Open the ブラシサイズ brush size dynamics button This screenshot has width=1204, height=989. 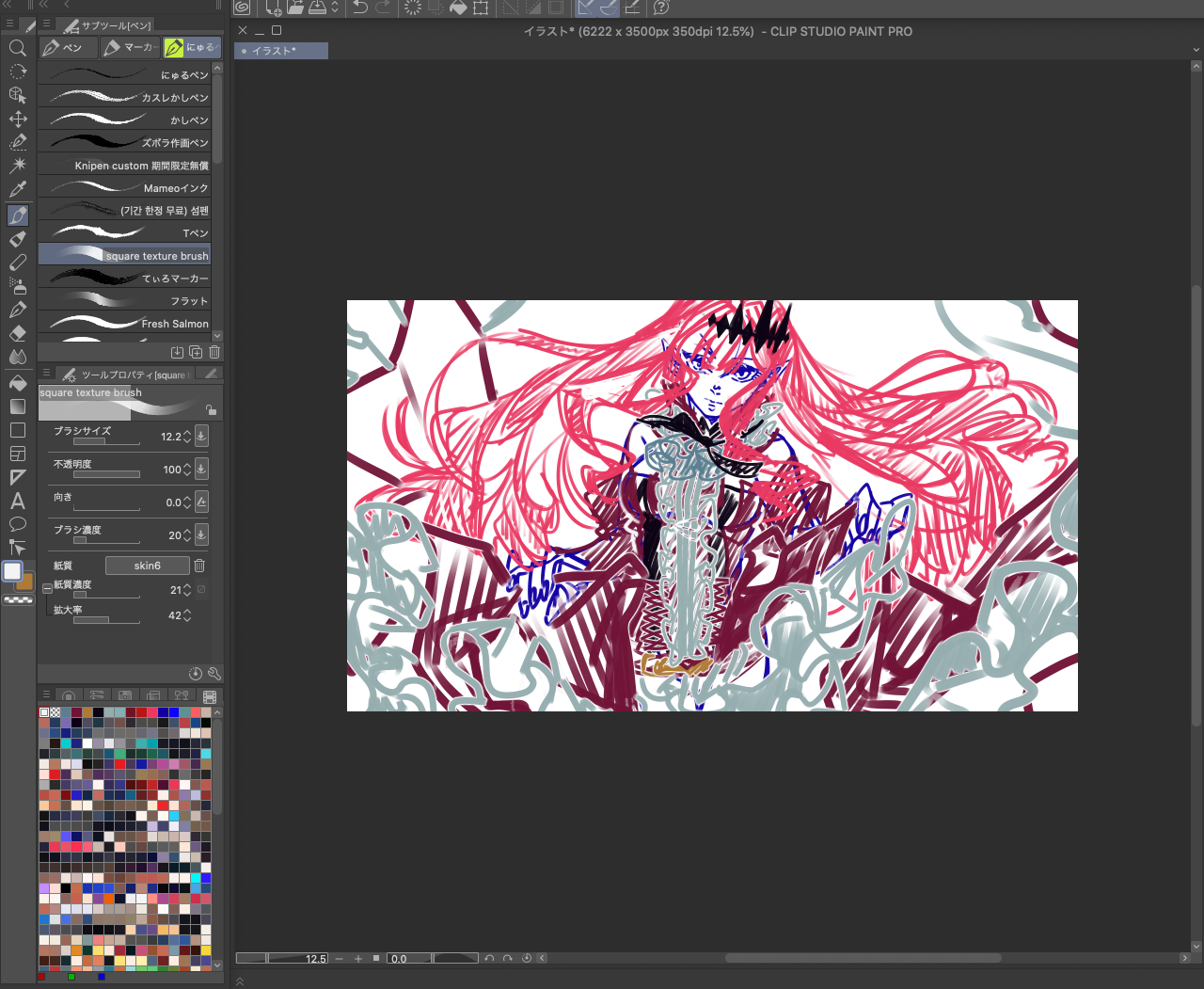click(x=201, y=437)
